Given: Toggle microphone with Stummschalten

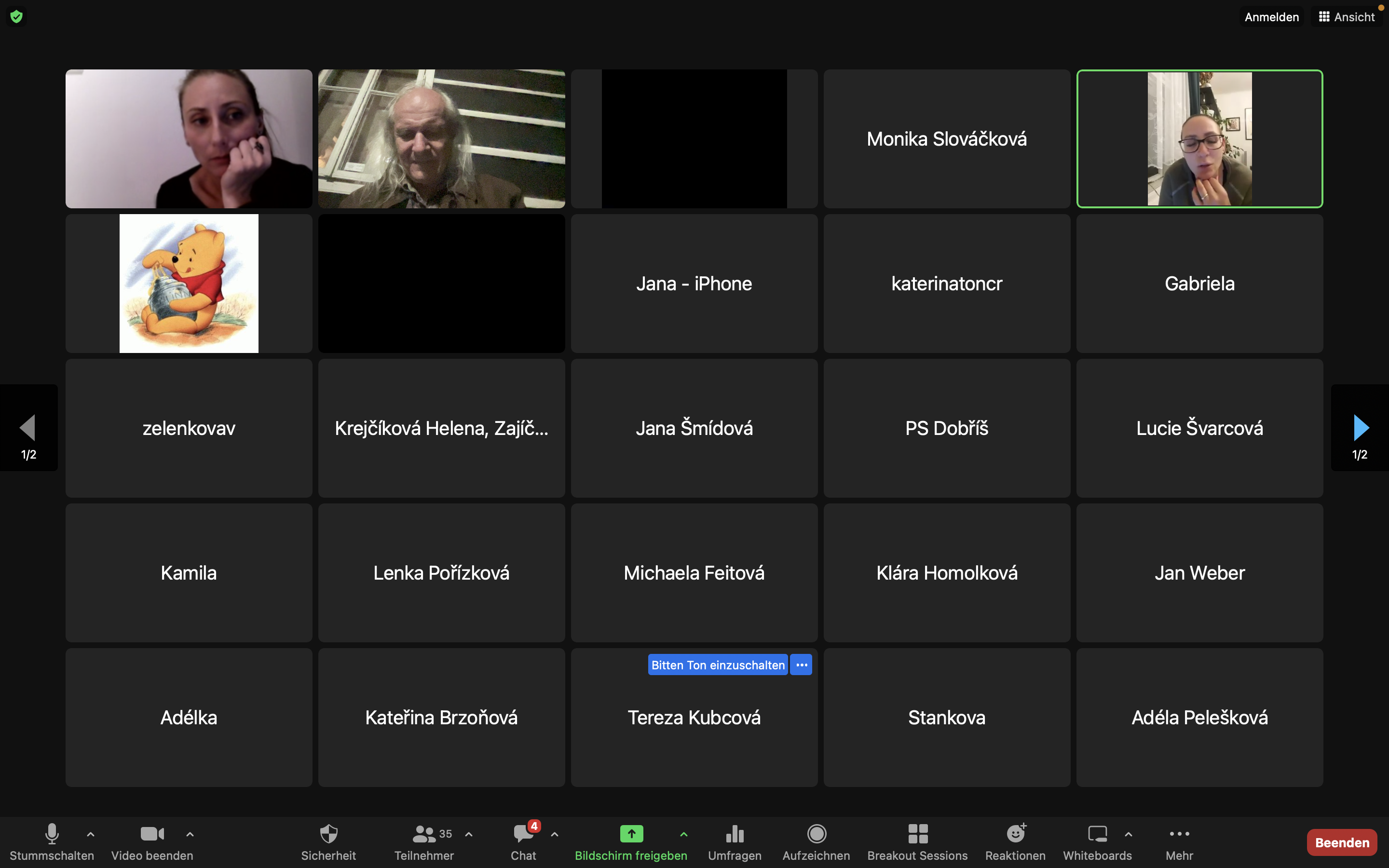Looking at the screenshot, I should point(52,834).
